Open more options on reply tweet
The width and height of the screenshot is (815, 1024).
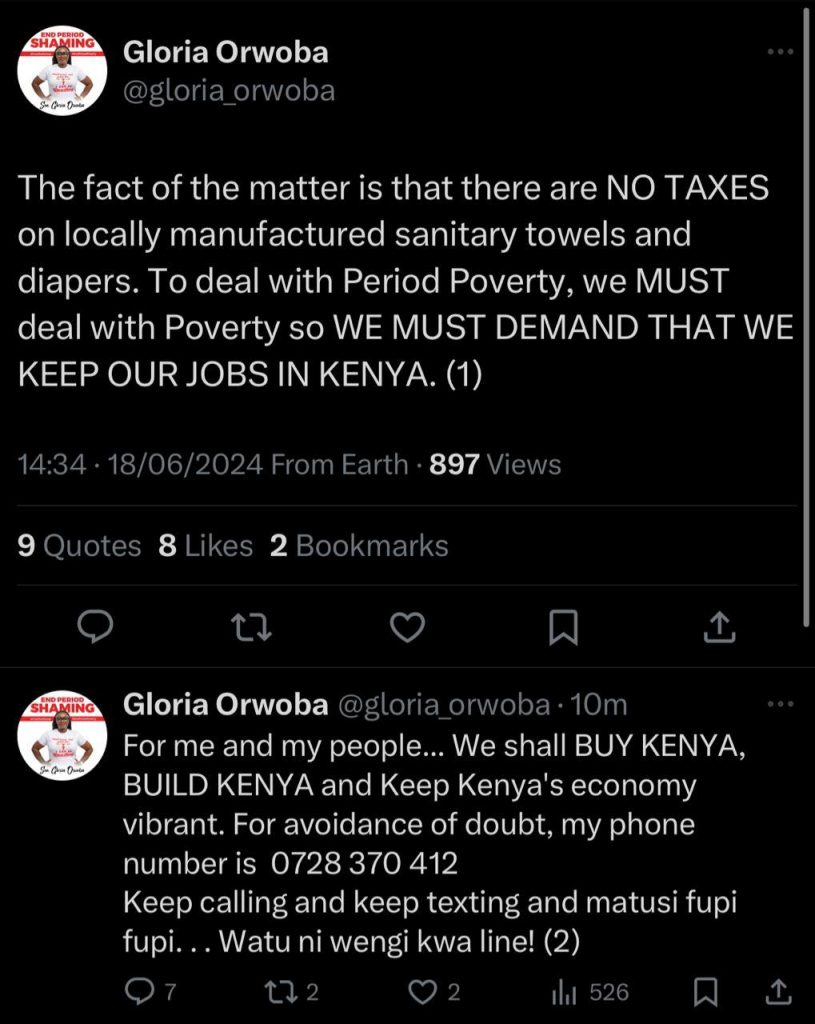click(777, 704)
